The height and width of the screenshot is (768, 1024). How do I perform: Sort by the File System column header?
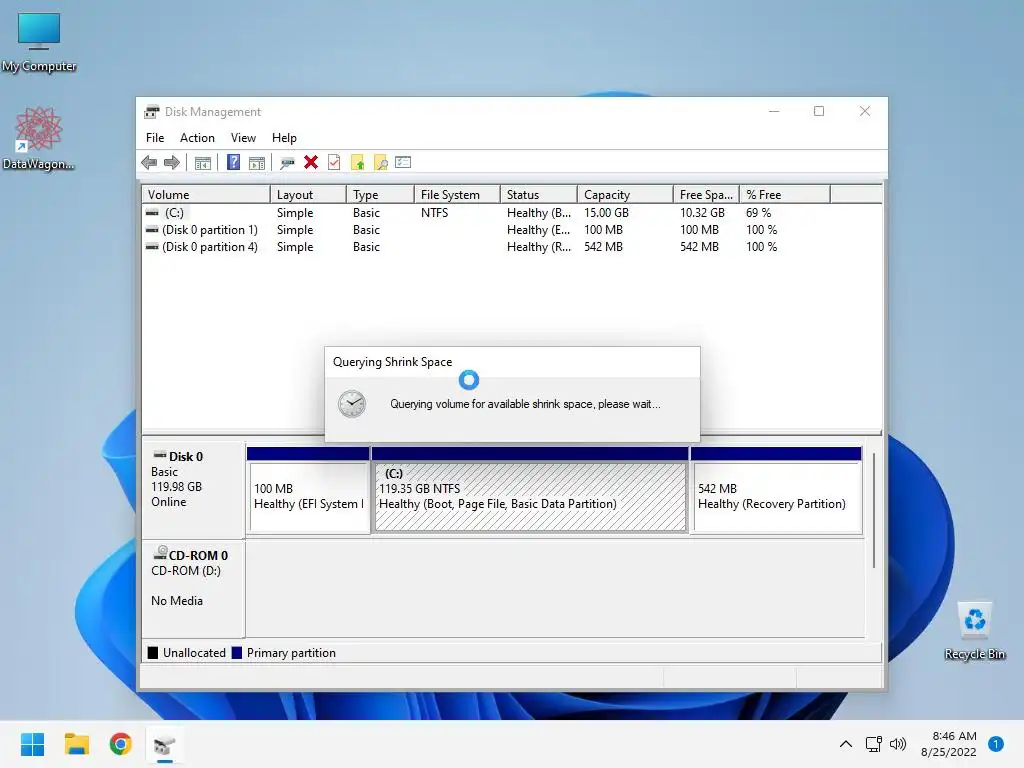(x=457, y=195)
